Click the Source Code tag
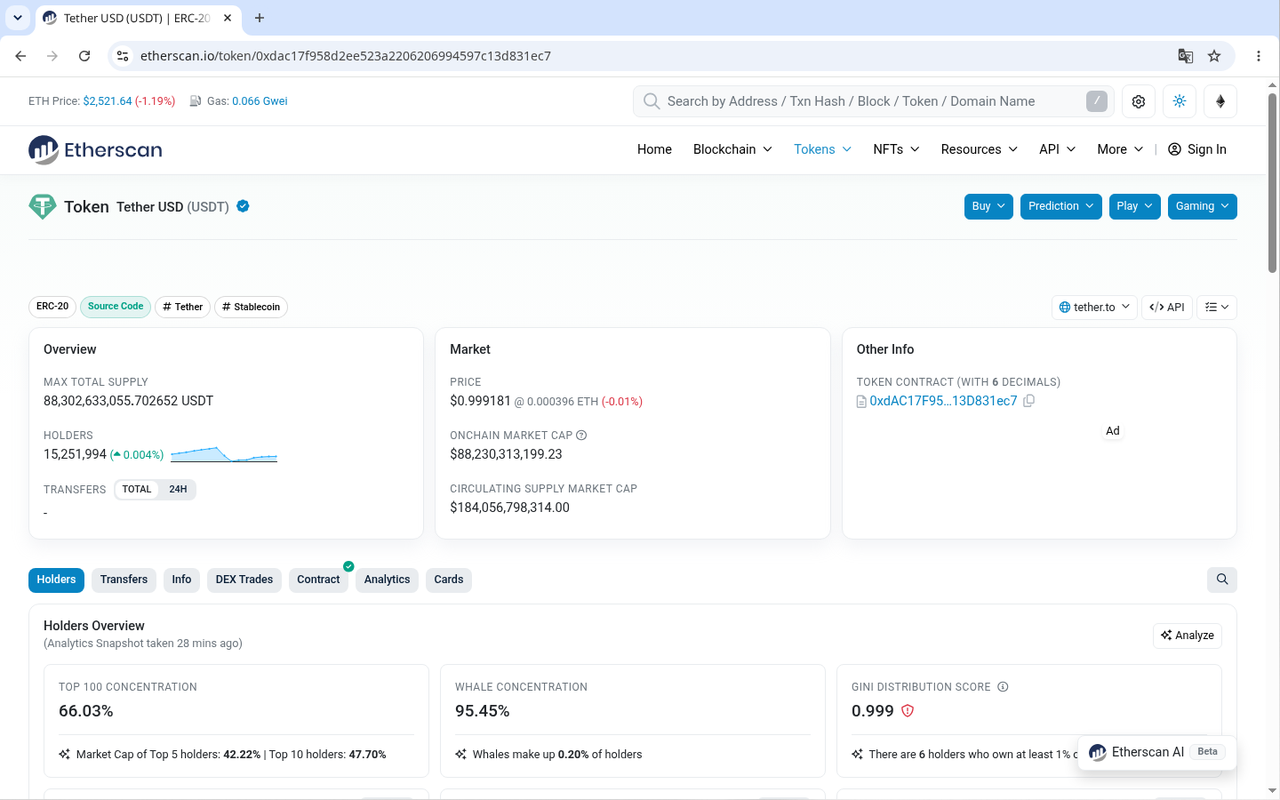The image size is (1280, 800). [x=116, y=307]
